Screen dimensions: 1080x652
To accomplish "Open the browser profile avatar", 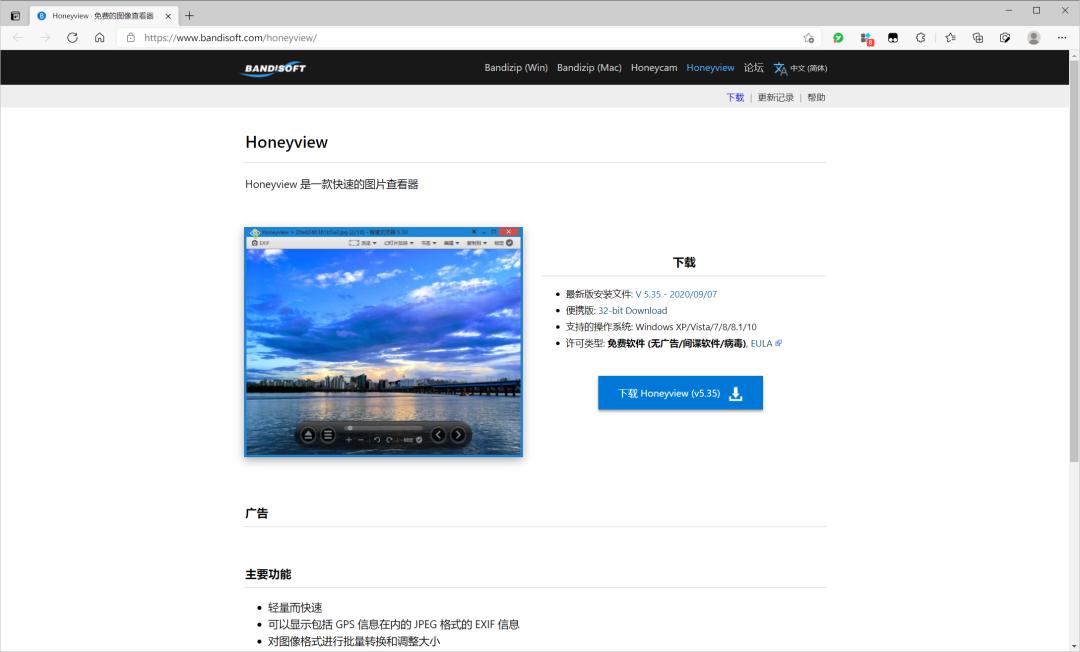I will pyautogui.click(x=1033, y=37).
